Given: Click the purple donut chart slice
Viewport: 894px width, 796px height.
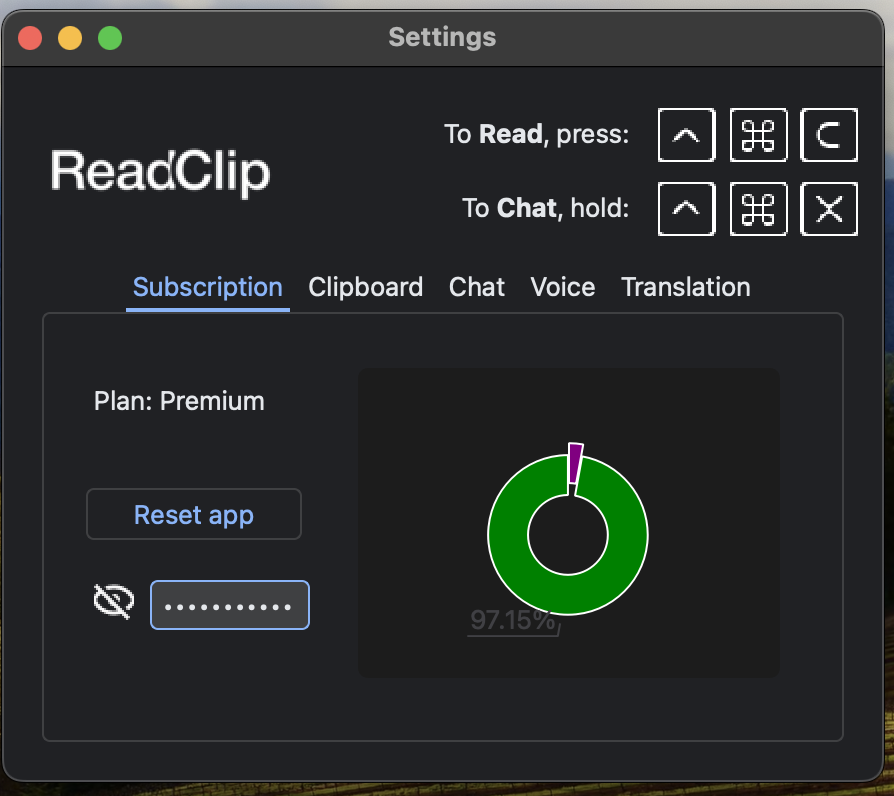Looking at the screenshot, I should pos(575,464).
